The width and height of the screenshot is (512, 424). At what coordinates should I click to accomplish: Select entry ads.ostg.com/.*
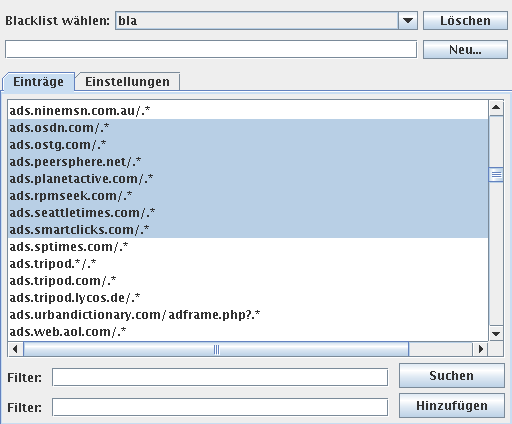[x=248, y=144]
